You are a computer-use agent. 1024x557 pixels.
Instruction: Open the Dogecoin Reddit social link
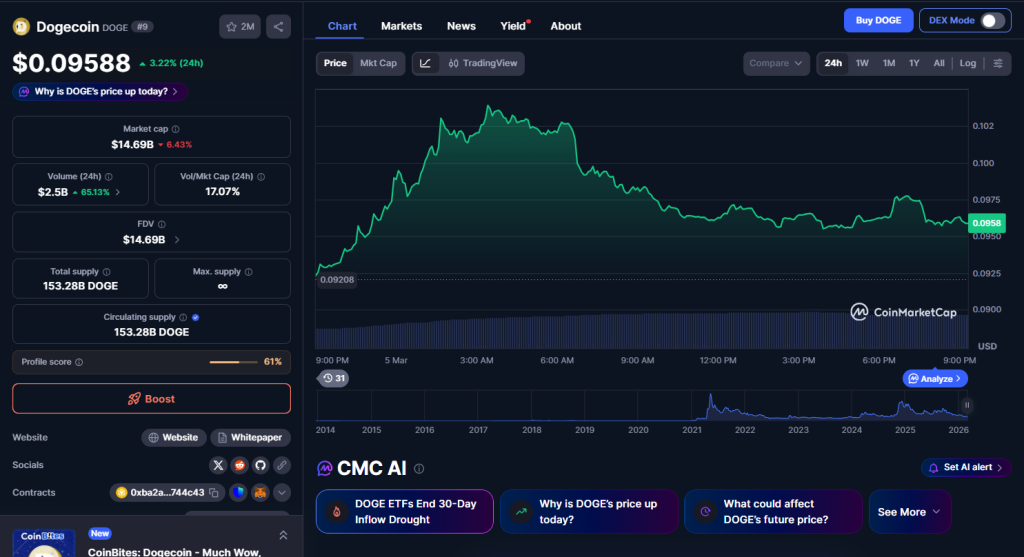pos(239,465)
